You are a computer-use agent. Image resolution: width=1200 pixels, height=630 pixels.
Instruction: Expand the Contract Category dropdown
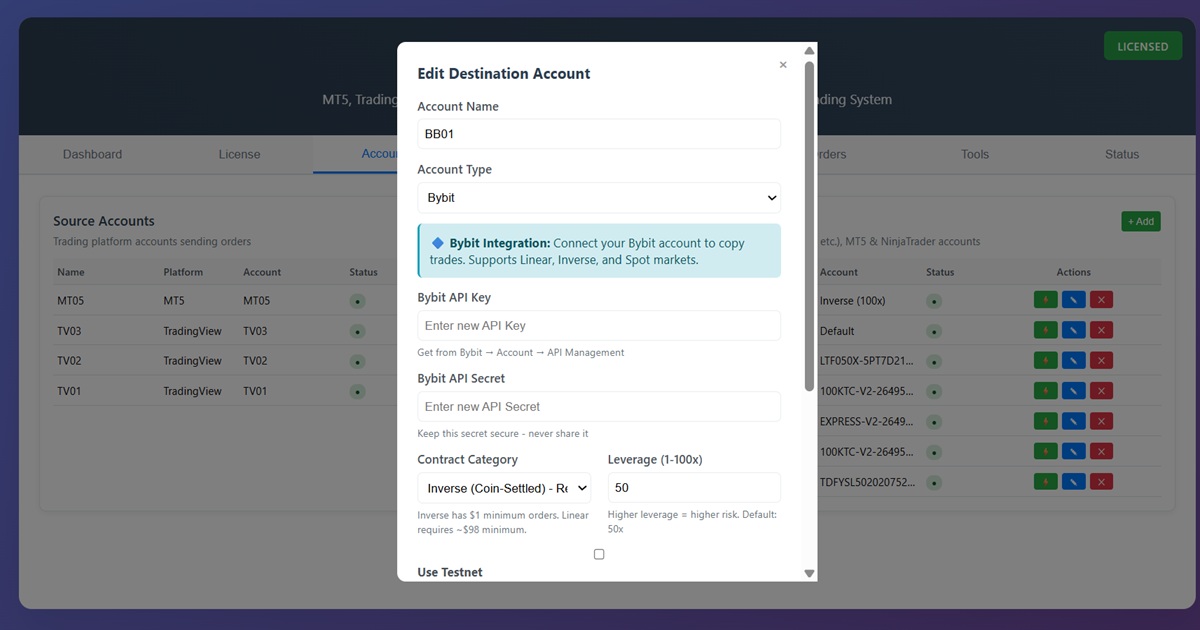click(504, 488)
